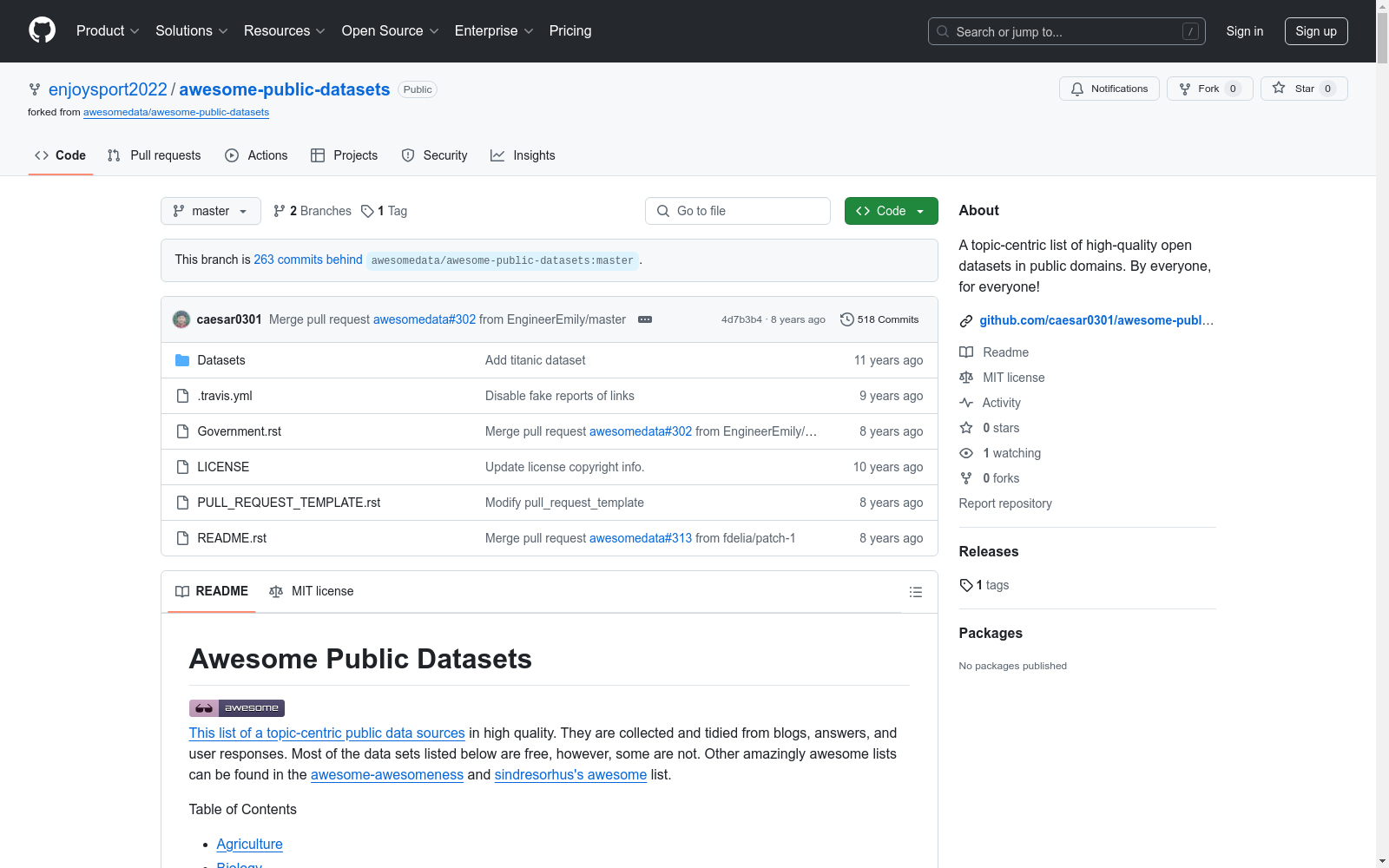This screenshot has height=868, width=1389.
Task: Open the Agriculture table of contents link
Action: pos(249,844)
